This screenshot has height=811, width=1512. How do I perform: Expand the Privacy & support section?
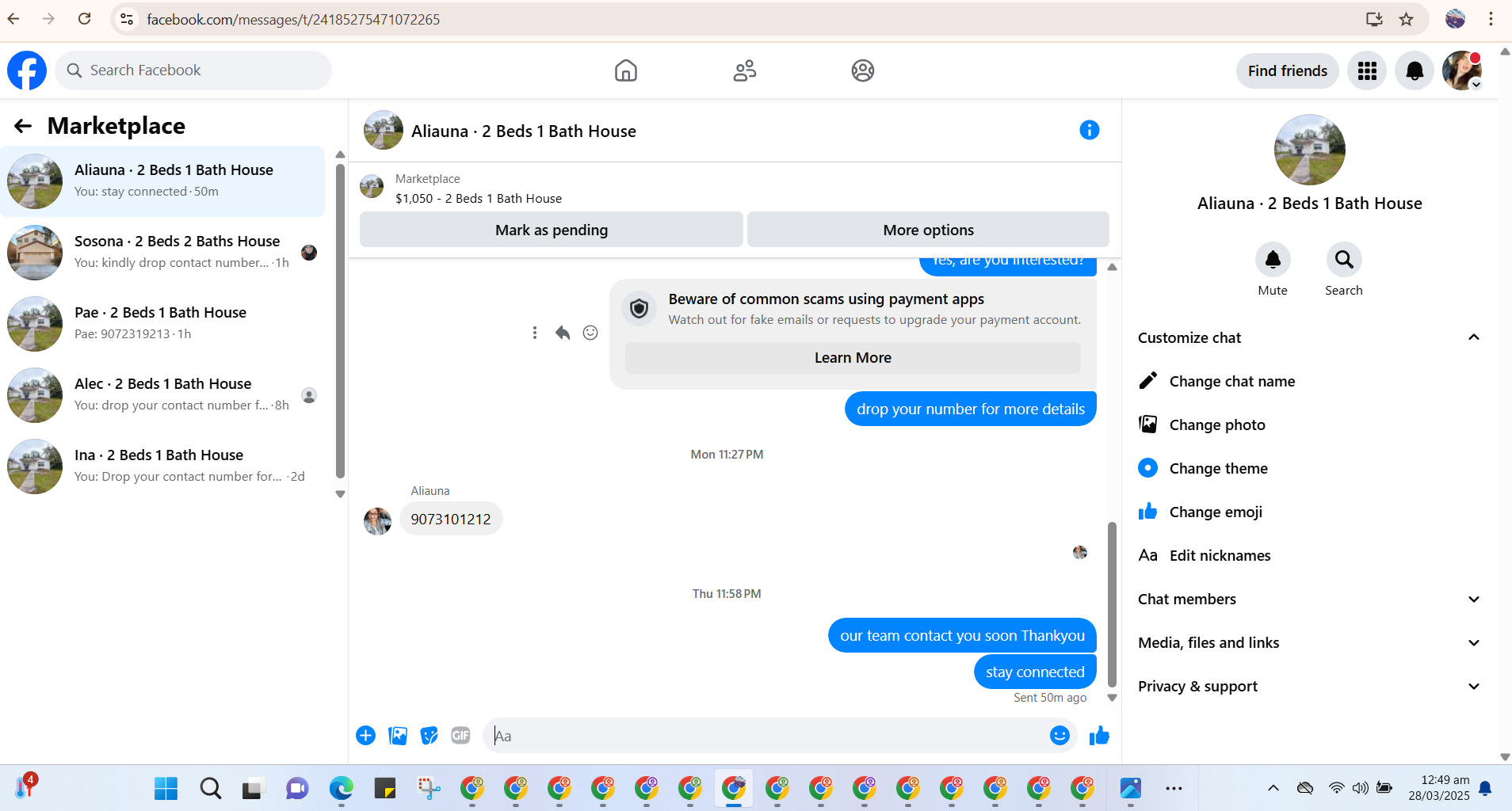1474,687
